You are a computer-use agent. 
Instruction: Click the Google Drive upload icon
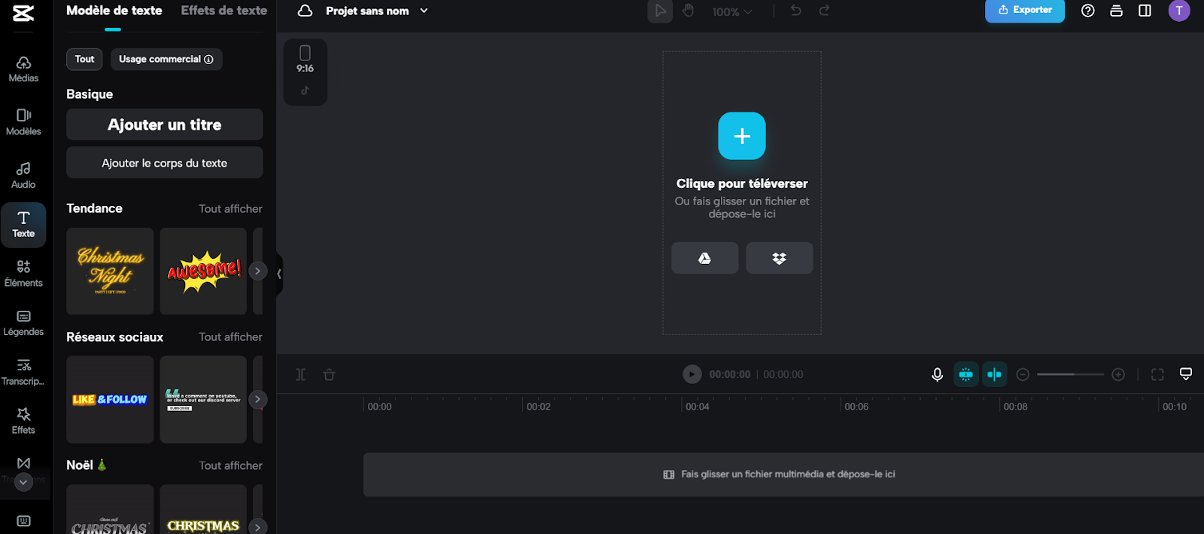pyautogui.click(x=705, y=258)
